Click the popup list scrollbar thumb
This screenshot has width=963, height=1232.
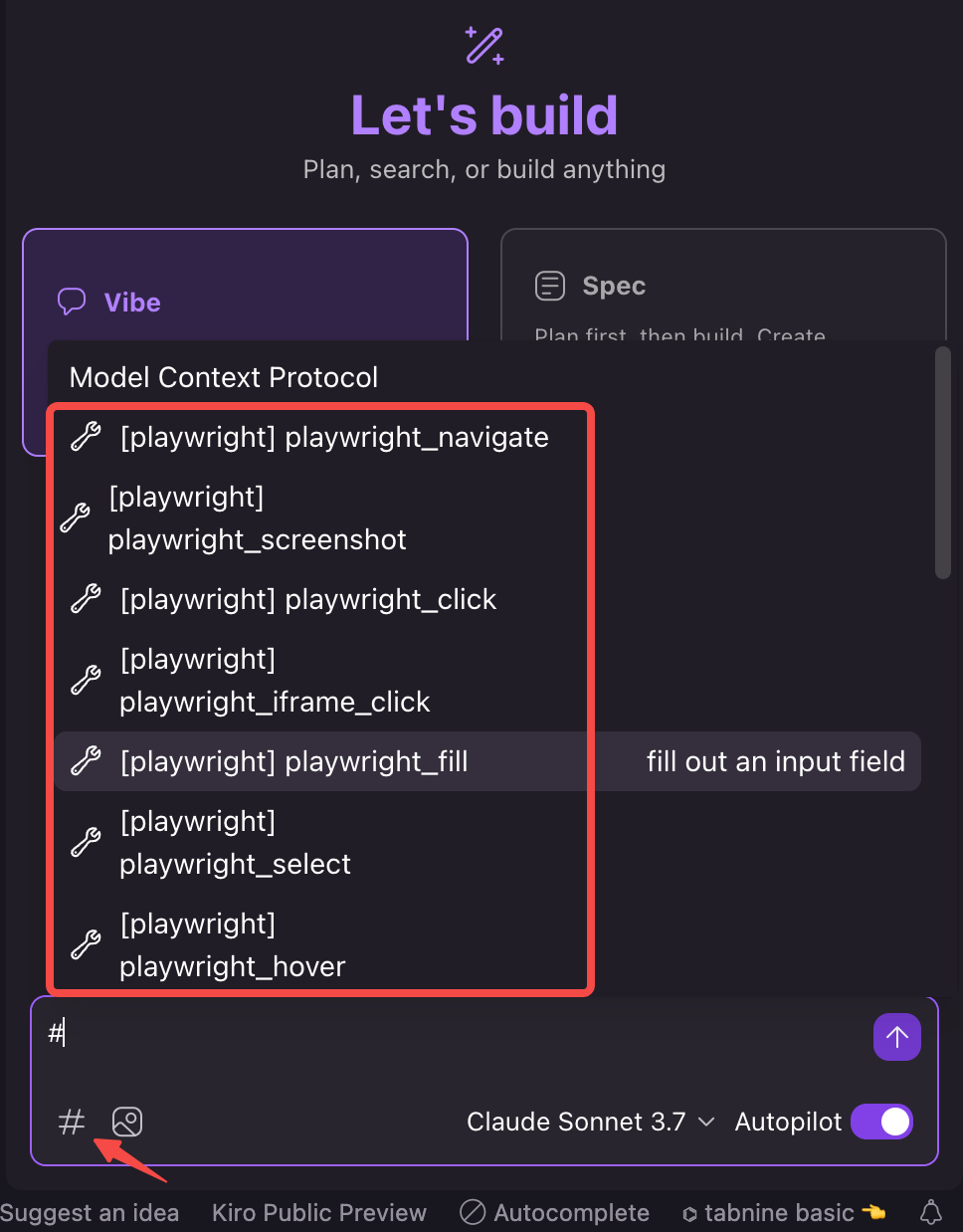943,462
